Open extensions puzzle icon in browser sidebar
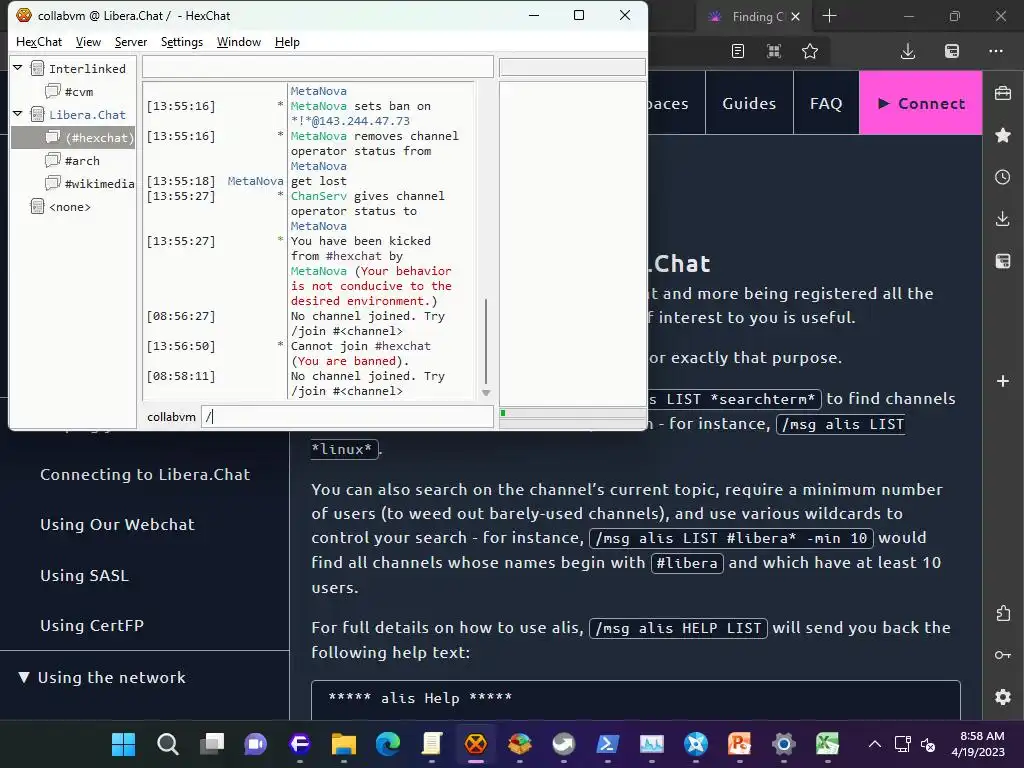 (1003, 613)
